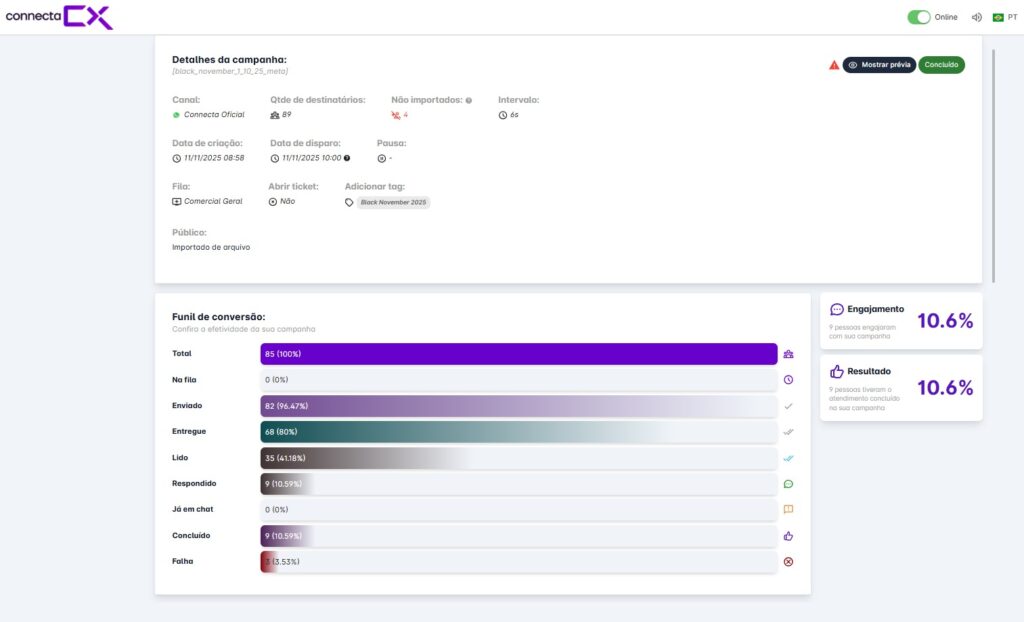The height and width of the screenshot is (622, 1024).
Task: Click the Falha red X icon
Action: coord(788,562)
